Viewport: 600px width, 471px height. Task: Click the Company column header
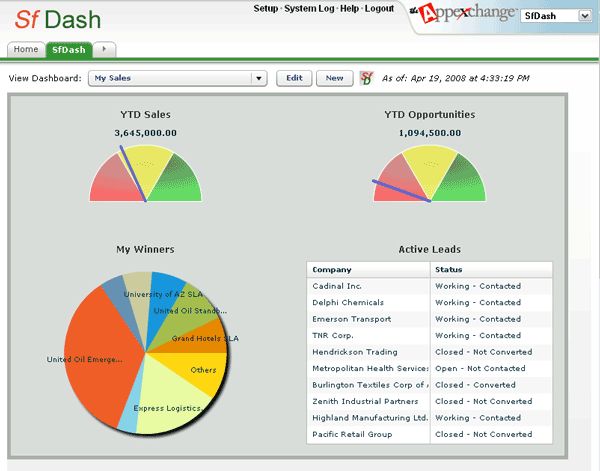(x=368, y=270)
